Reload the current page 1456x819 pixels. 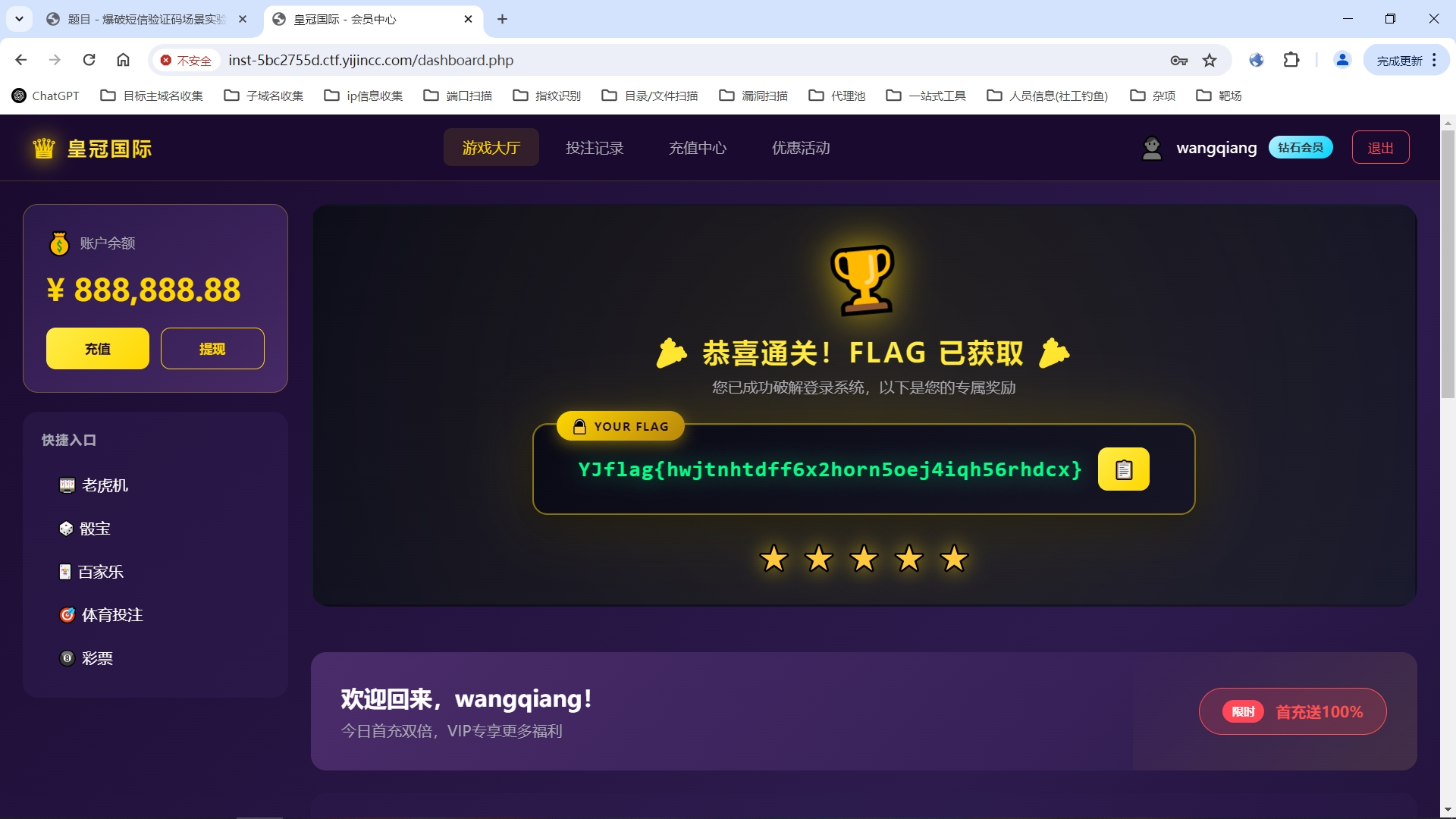coord(89,60)
